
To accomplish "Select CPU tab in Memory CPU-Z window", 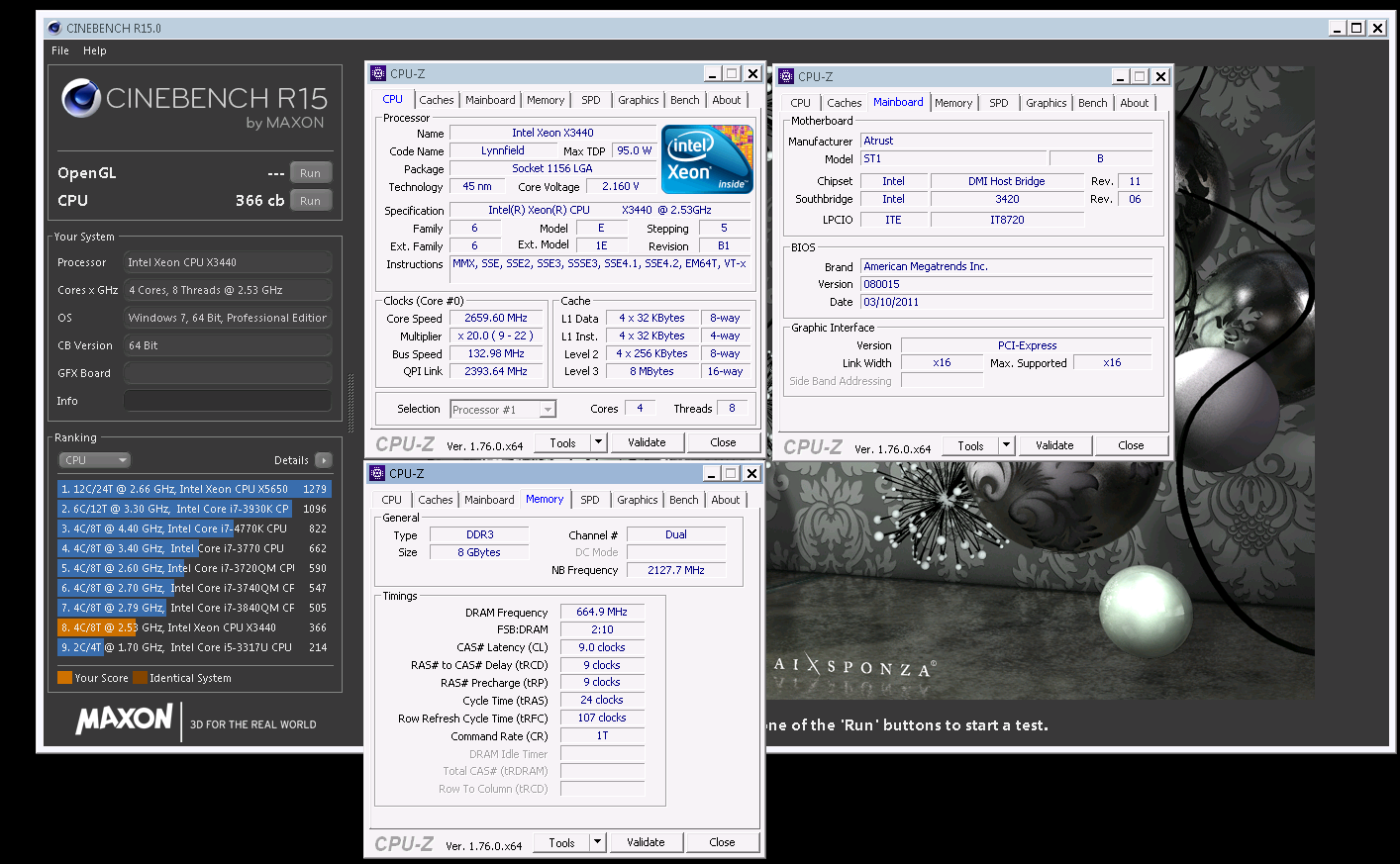I will (x=392, y=500).
